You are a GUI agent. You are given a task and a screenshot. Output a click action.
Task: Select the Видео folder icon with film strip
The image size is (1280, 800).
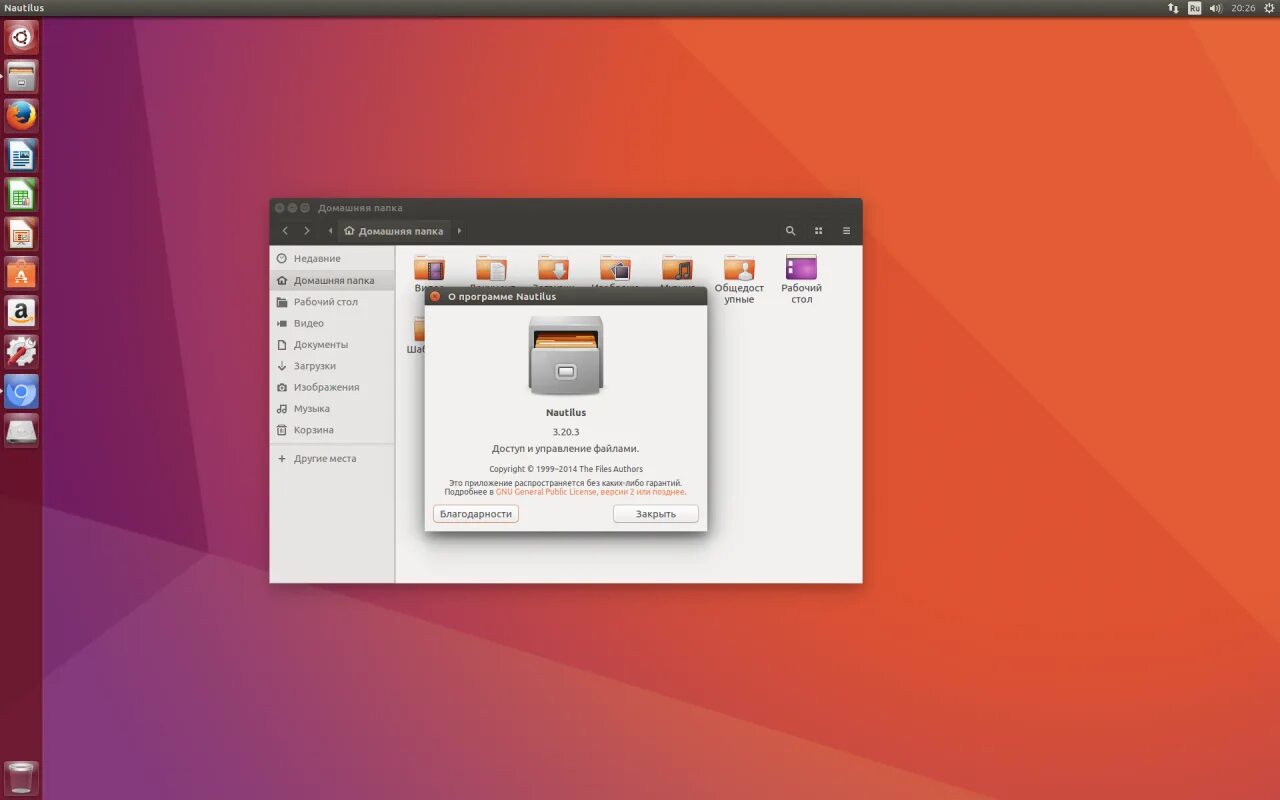click(x=429, y=268)
